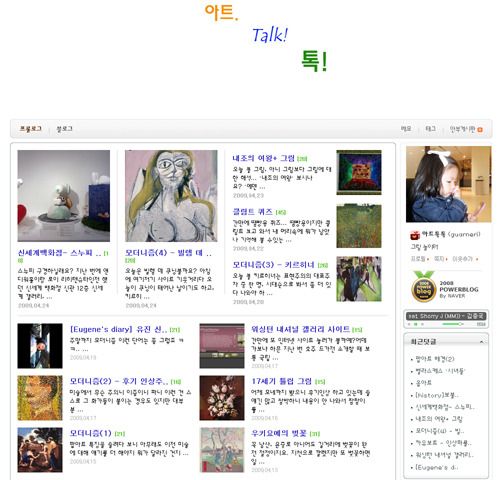Open the [Eugene's diary] post link
The height and width of the screenshot is (480, 500).
tap(118, 329)
